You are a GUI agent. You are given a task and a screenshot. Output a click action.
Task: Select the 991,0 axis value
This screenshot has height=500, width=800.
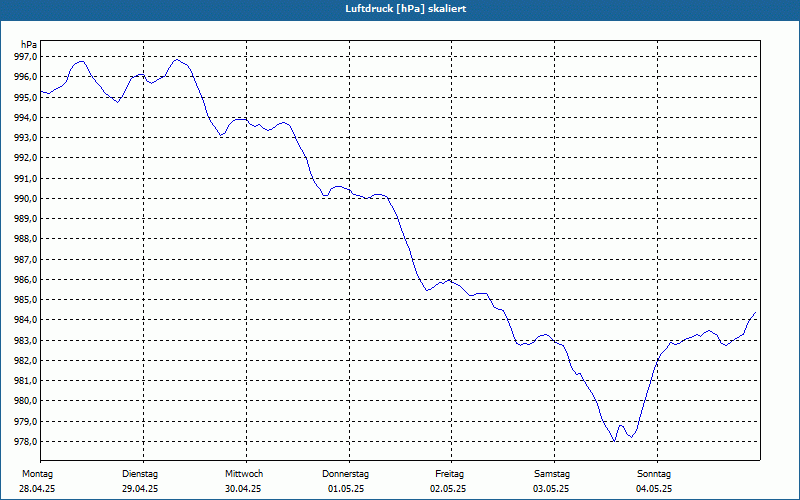tap(26, 179)
